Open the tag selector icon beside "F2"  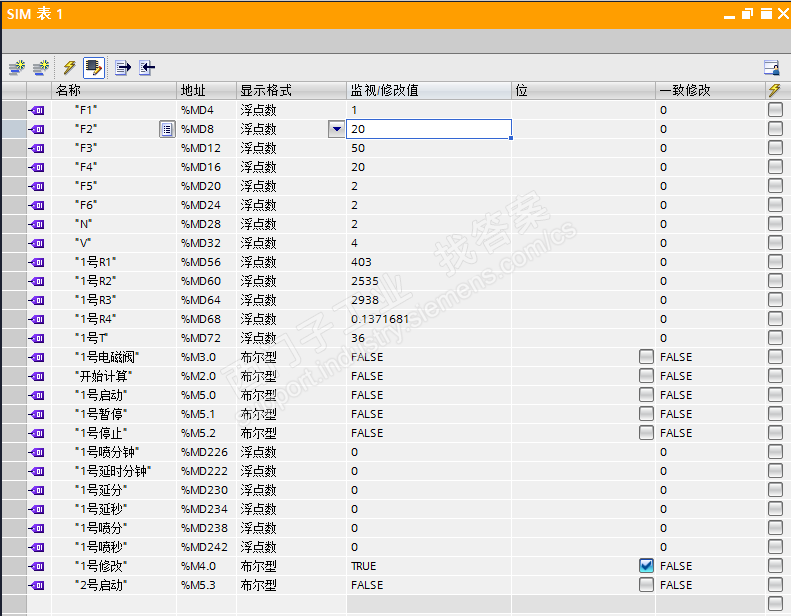167,129
